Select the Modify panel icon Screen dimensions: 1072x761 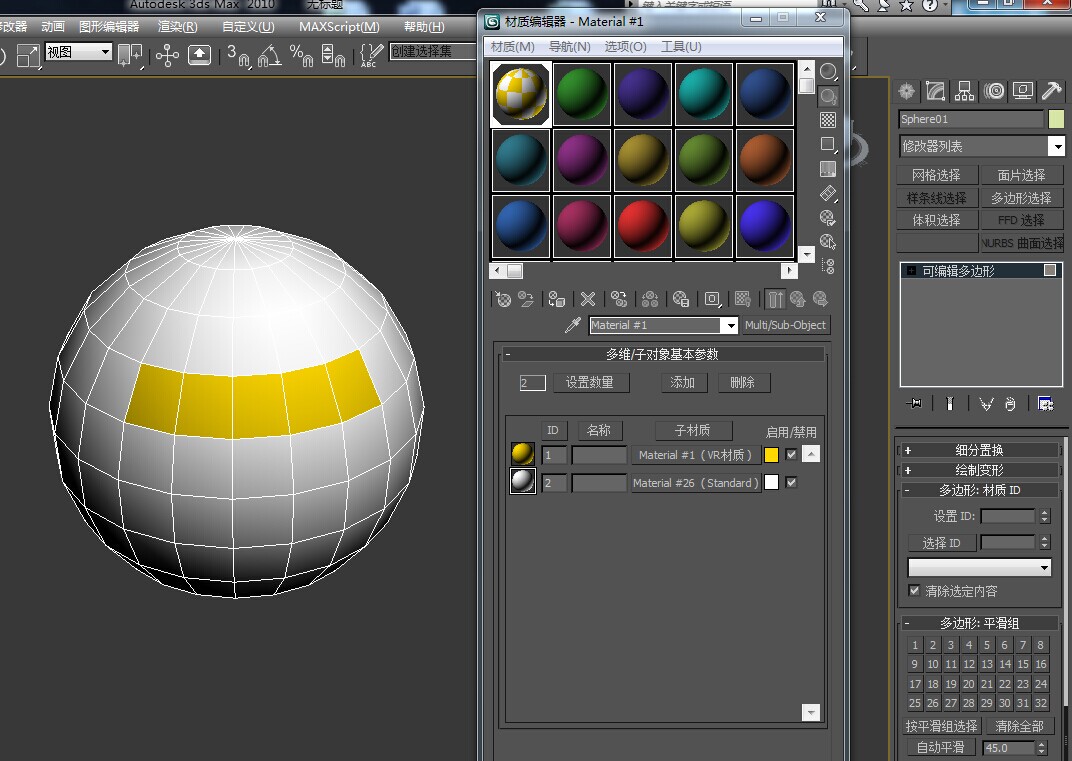[934, 90]
